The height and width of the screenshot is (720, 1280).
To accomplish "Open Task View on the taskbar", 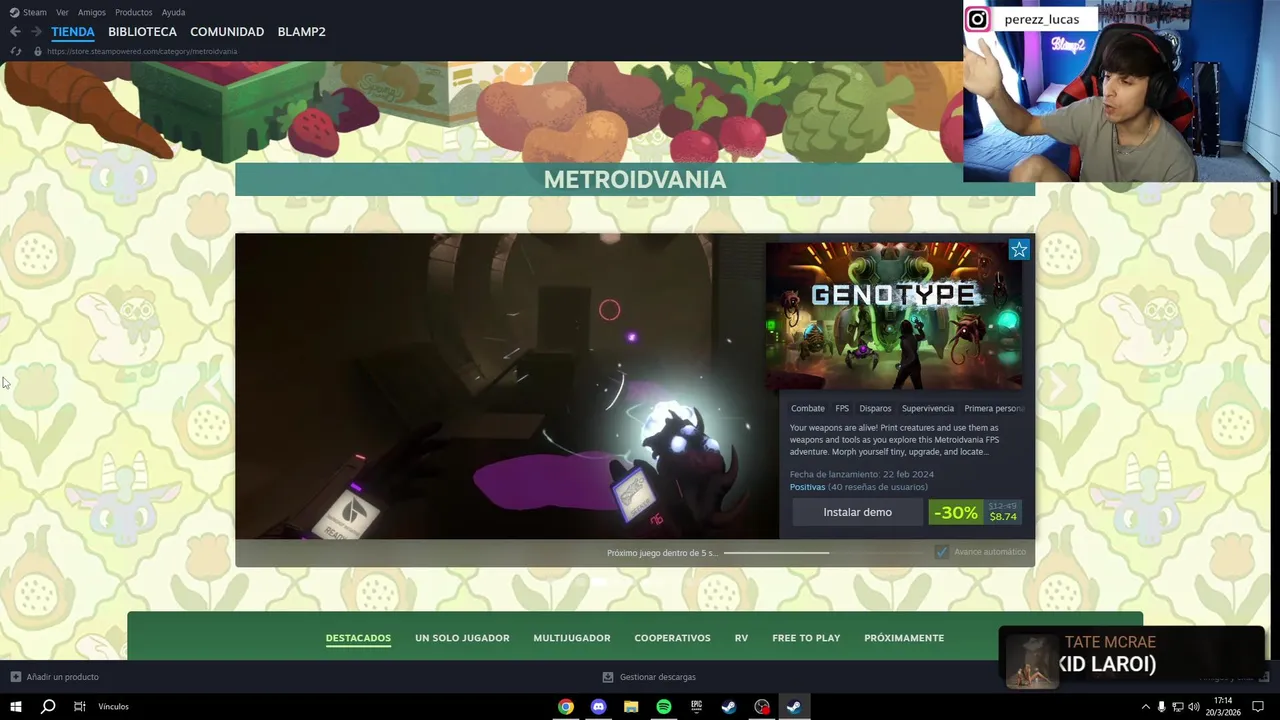I will (x=79, y=707).
